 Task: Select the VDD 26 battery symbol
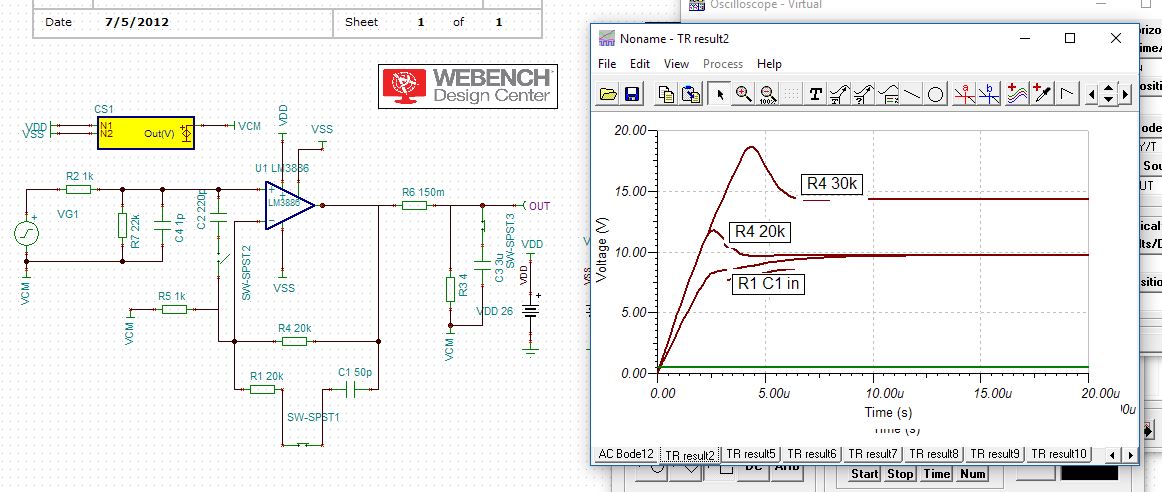(x=530, y=311)
